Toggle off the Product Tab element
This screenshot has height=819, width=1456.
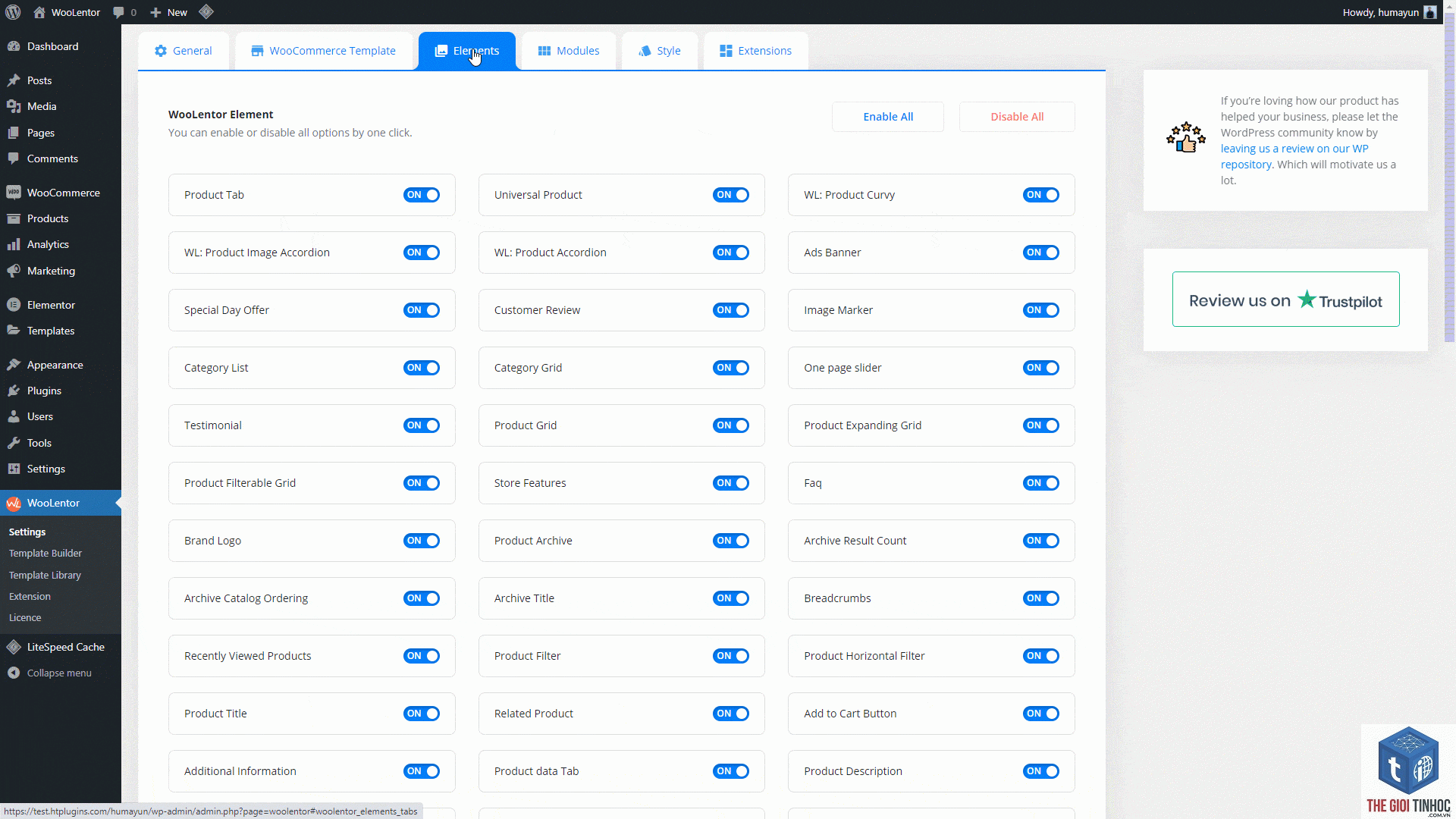[x=422, y=195]
